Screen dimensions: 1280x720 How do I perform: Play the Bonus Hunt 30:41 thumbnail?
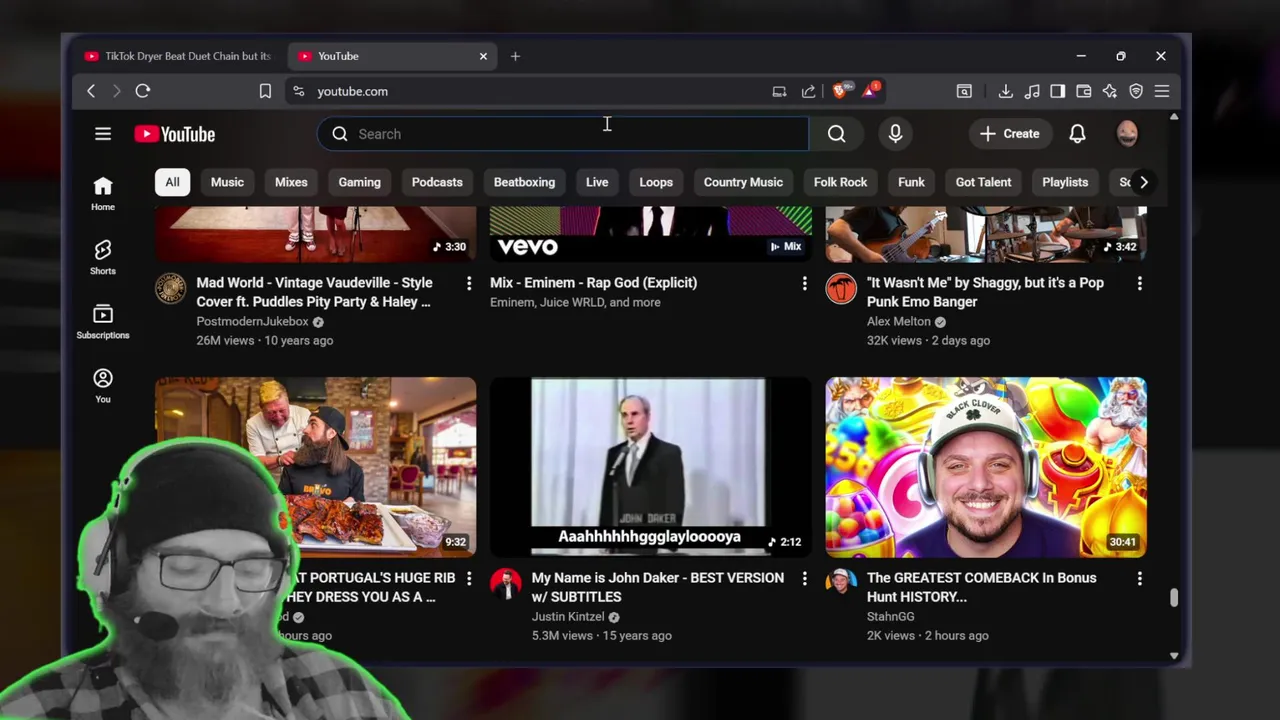pos(986,467)
